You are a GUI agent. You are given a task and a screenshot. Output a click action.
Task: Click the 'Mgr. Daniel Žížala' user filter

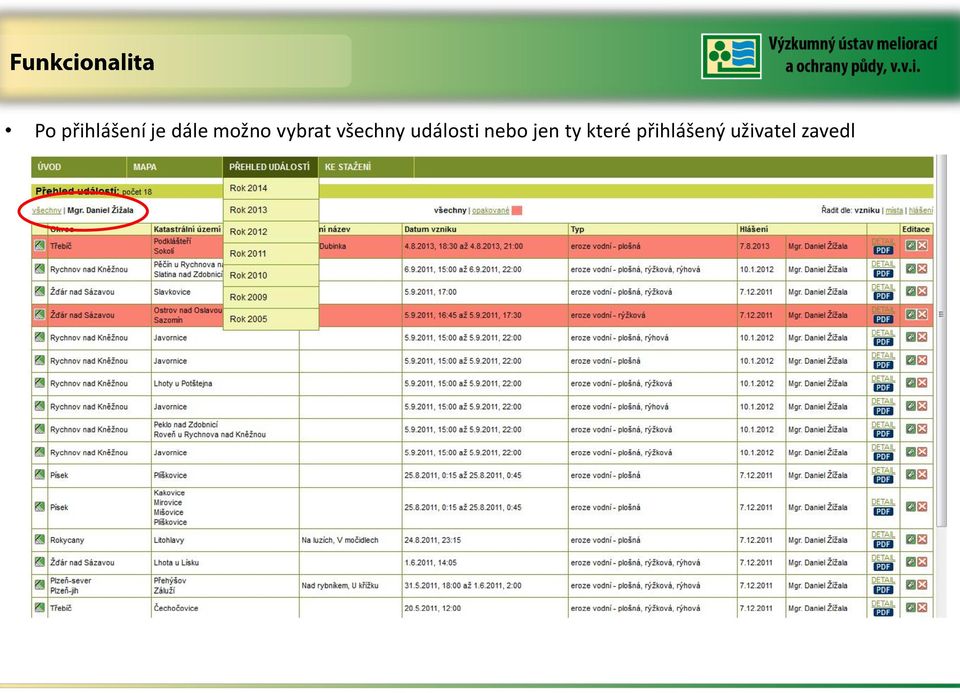[100, 210]
